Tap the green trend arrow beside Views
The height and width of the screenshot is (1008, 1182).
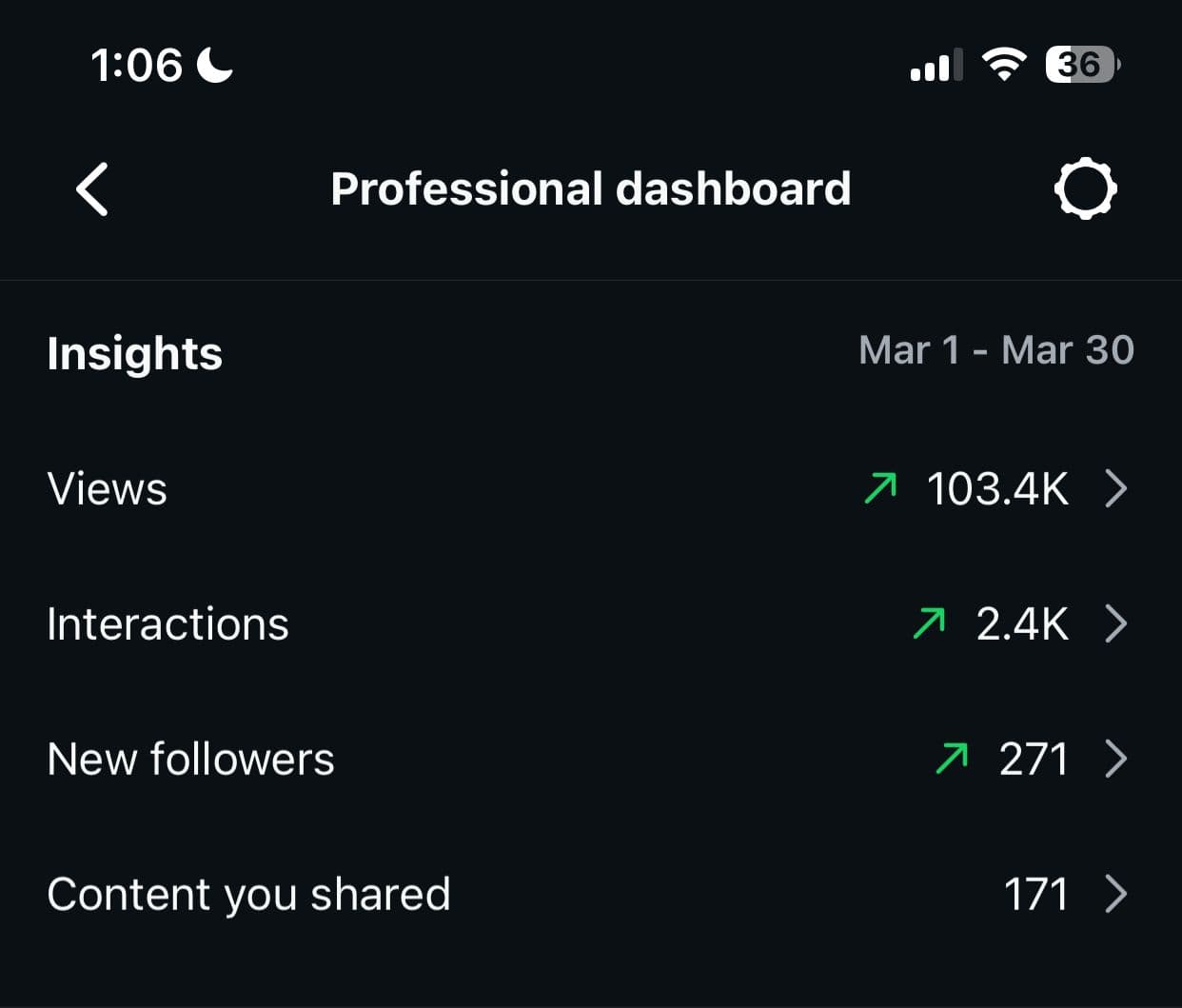pos(880,488)
